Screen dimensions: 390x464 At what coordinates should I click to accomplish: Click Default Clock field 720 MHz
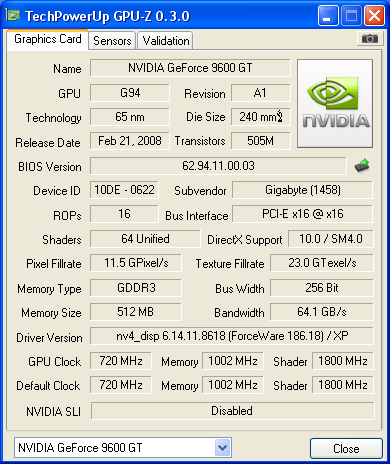(121, 385)
